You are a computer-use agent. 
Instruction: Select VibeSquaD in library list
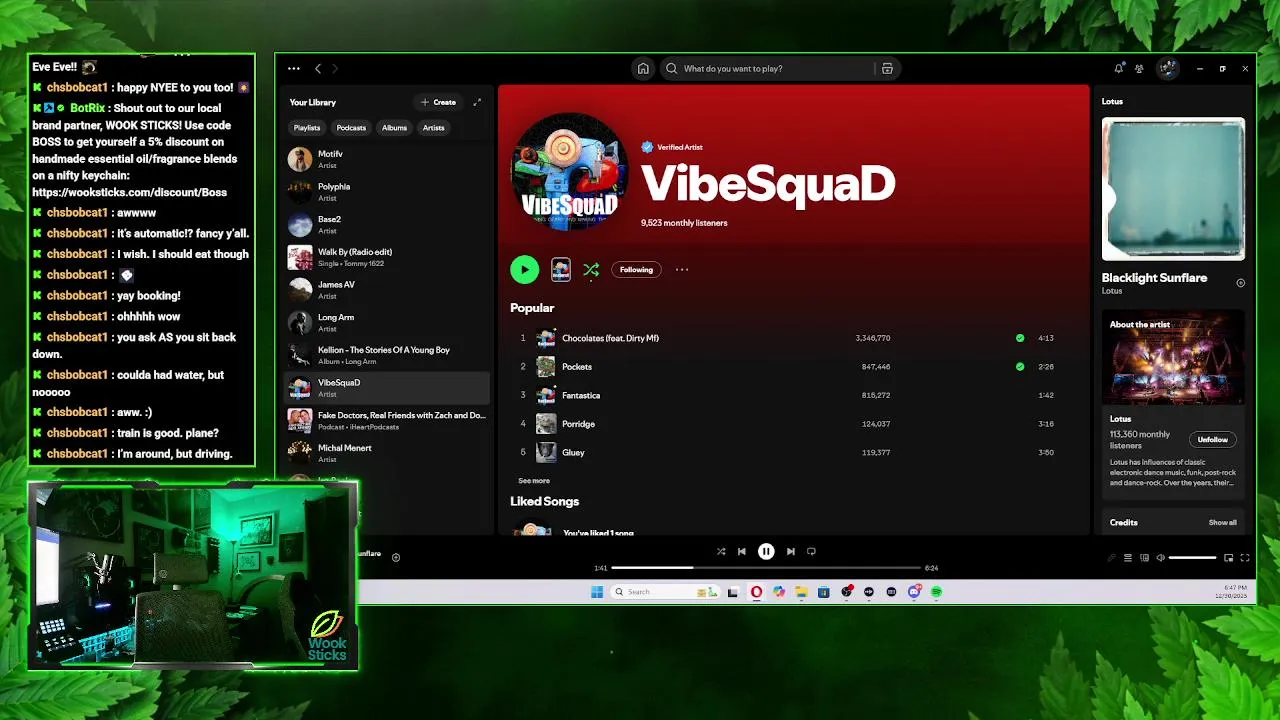pyautogui.click(x=387, y=388)
